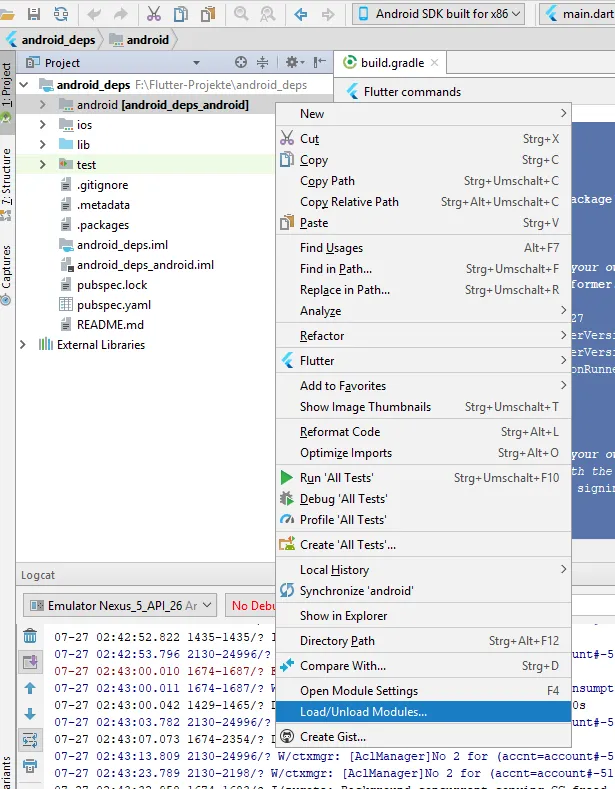
Task: Choose Load/Unload Modules...
Action: 423,712
